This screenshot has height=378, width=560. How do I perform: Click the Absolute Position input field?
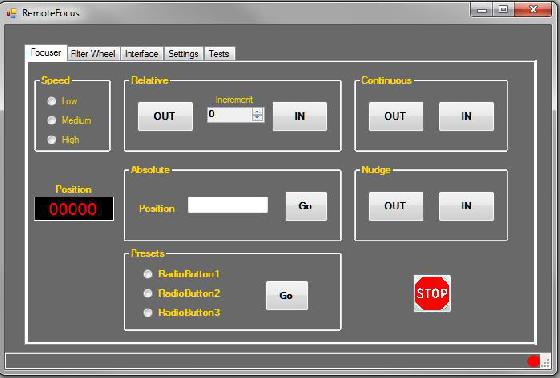pos(228,205)
